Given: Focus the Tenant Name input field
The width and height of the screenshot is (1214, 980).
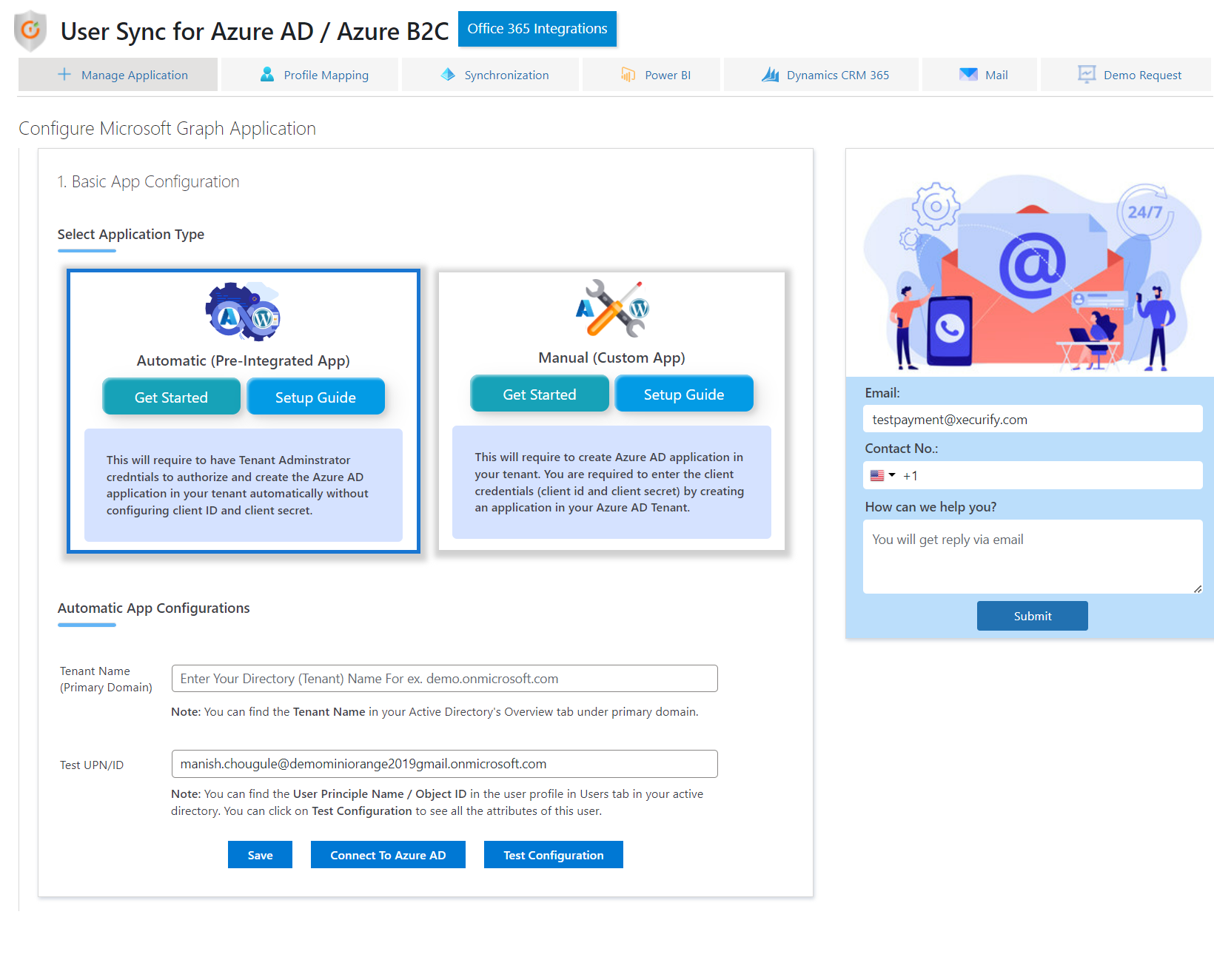Looking at the screenshot, I should 445,679.
